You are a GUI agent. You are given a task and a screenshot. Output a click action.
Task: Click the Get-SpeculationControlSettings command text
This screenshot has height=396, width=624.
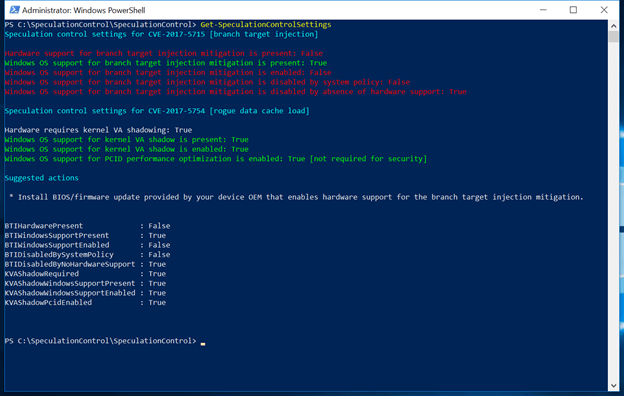(266, 25)
